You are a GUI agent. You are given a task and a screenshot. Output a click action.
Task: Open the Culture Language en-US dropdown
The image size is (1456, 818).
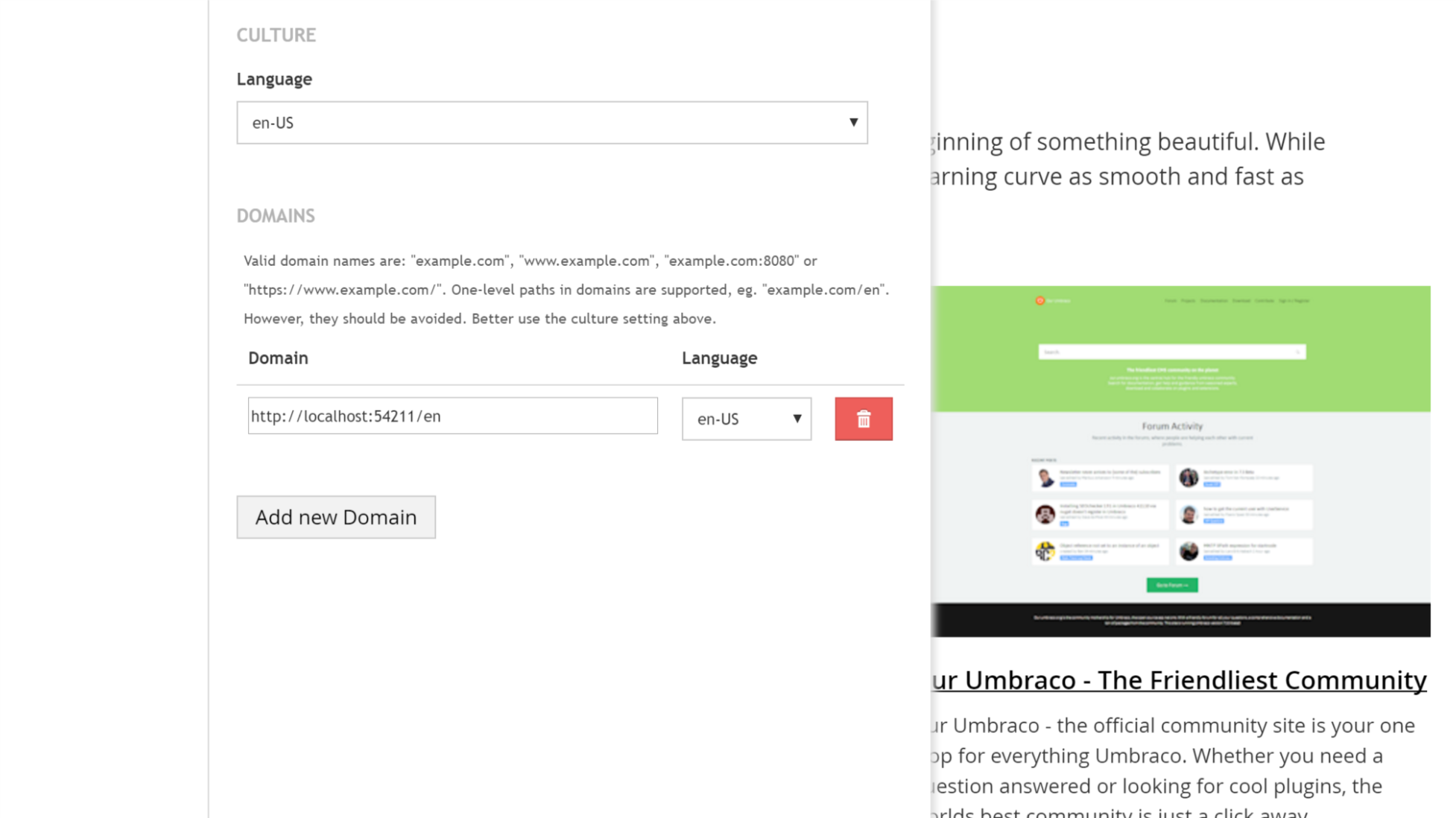click(x=552, y=123)
